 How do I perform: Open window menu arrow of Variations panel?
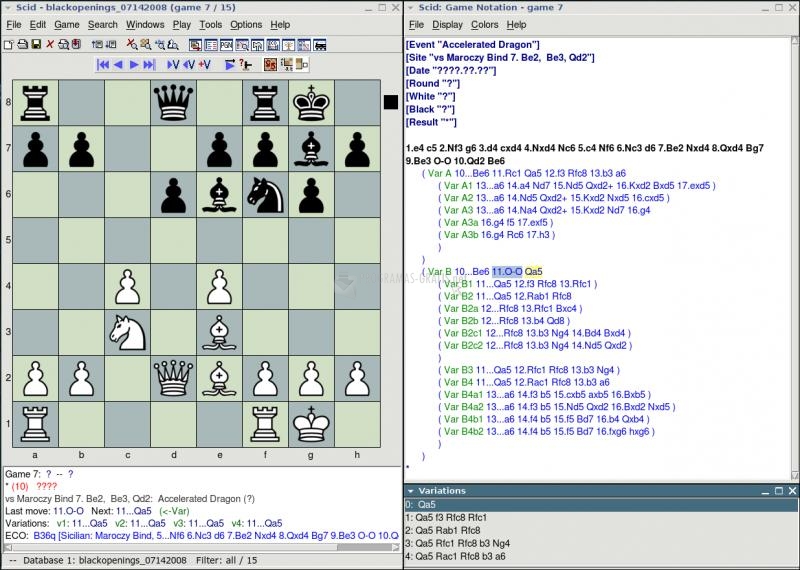(x=410, y=491)
